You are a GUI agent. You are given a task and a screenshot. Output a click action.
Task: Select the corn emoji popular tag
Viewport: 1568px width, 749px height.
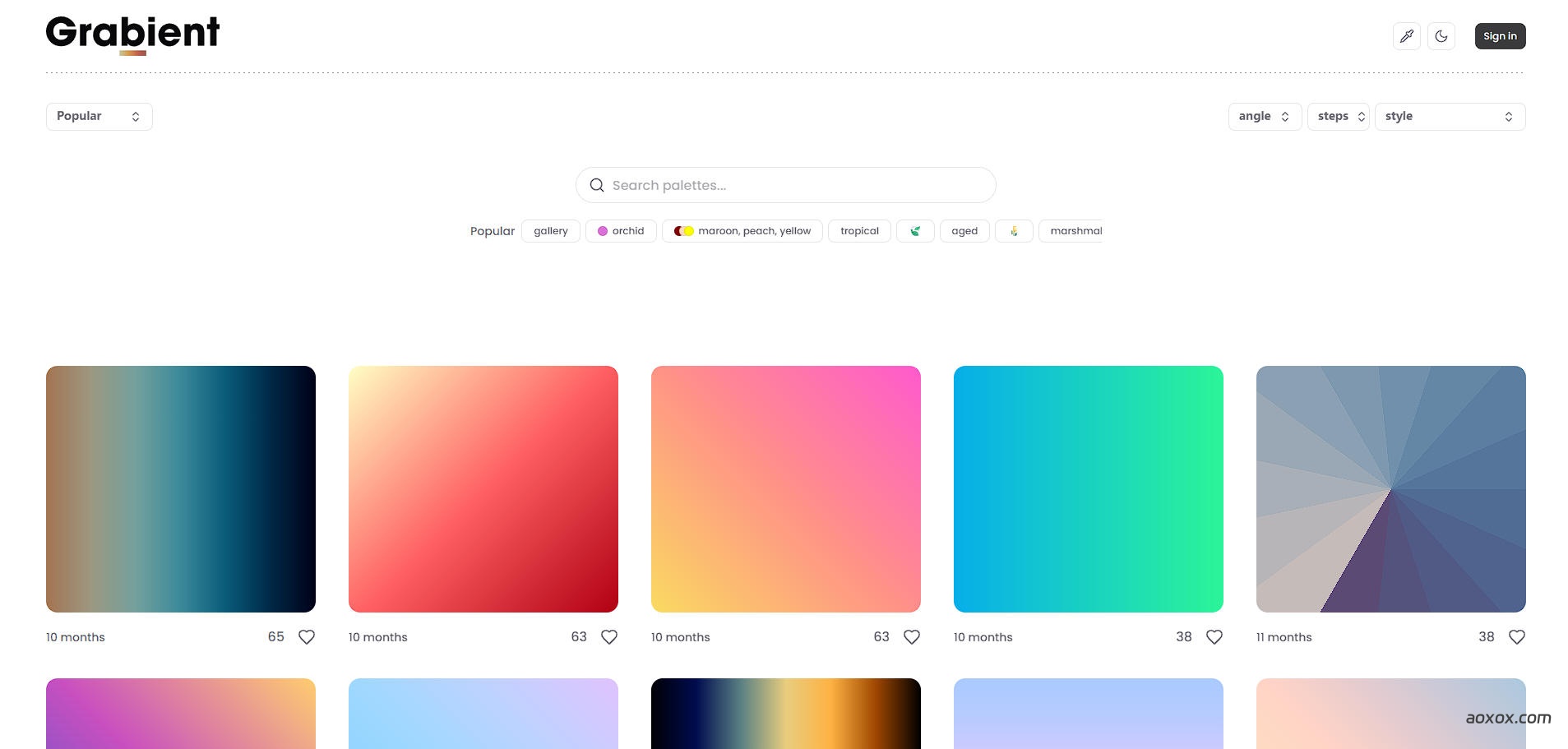(x=1013, y=231)
